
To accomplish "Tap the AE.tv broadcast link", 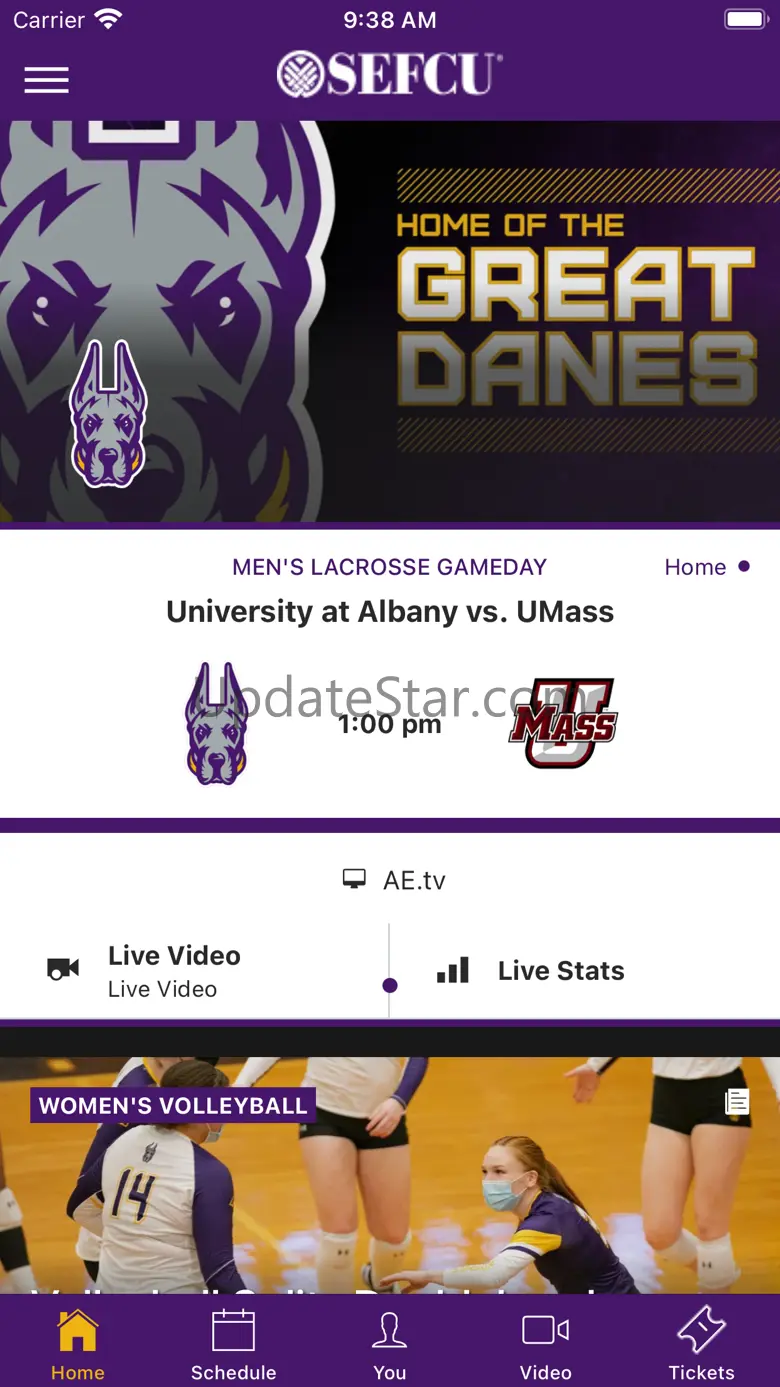I will click(x=394, y=880).
